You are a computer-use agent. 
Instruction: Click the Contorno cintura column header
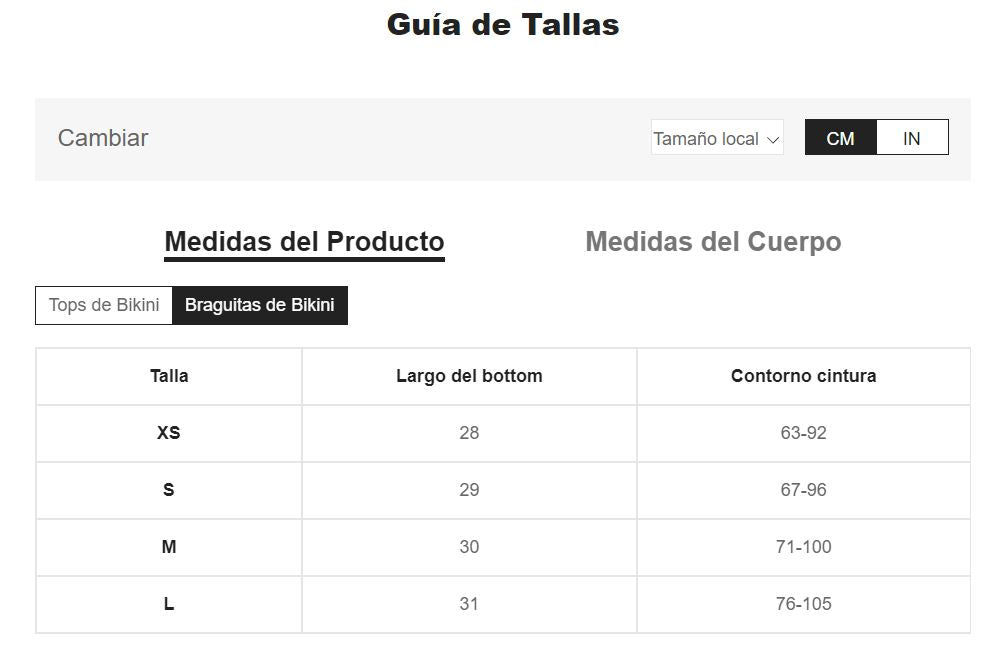(803, 376)
